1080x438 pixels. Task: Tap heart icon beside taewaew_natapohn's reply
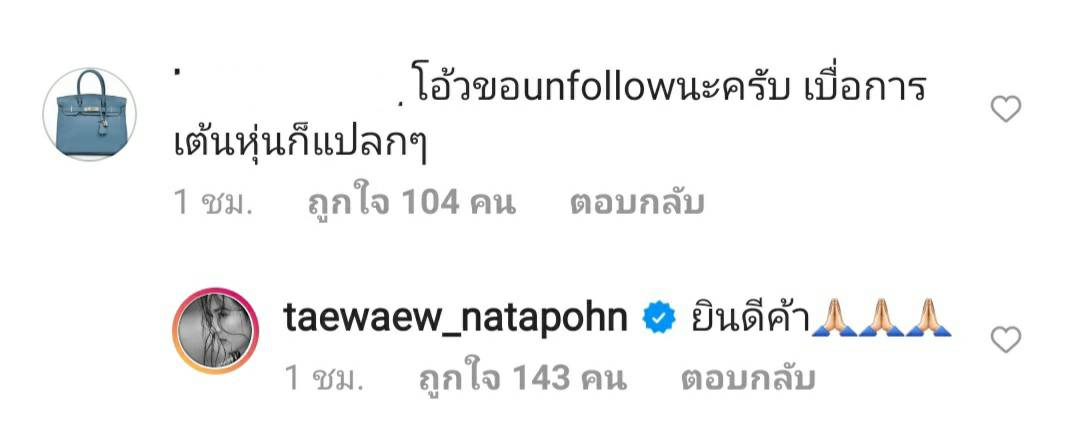click(x=1006, y=340)
